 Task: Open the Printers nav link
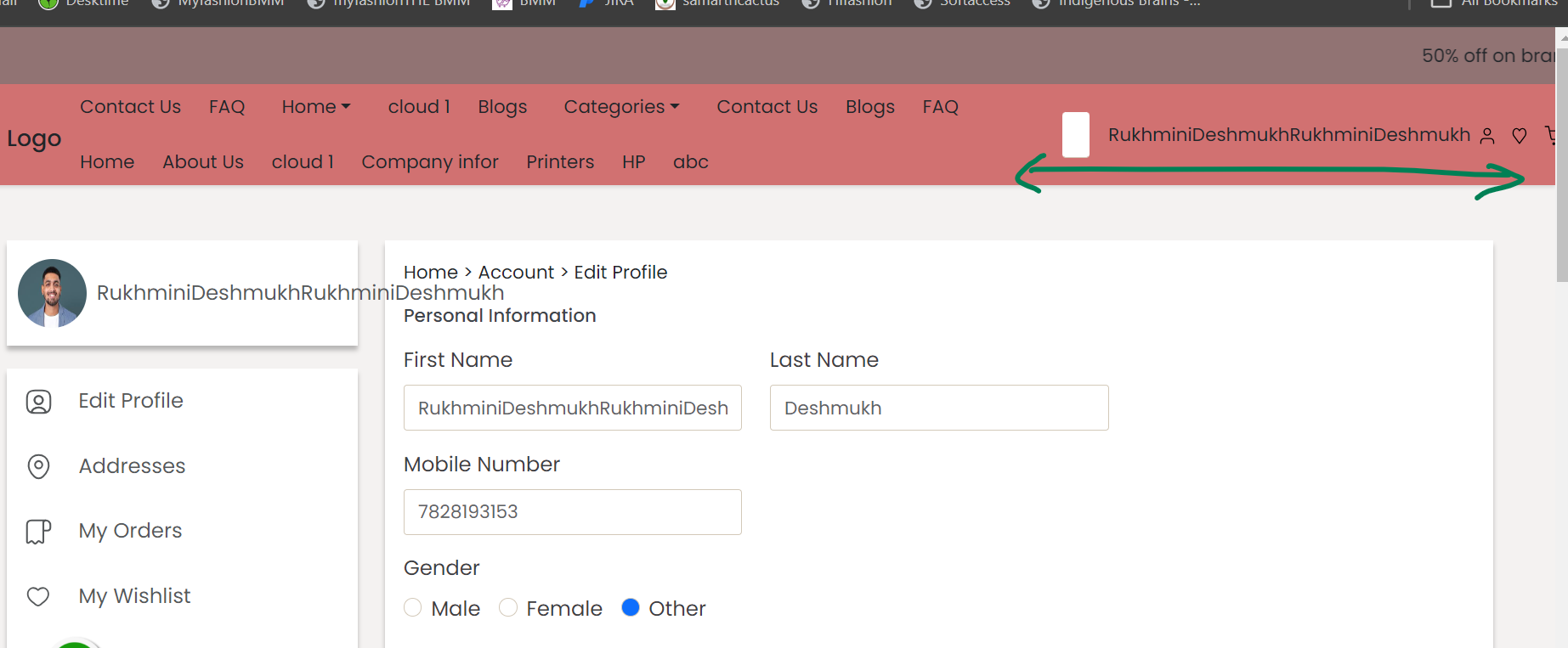[560, 162]
